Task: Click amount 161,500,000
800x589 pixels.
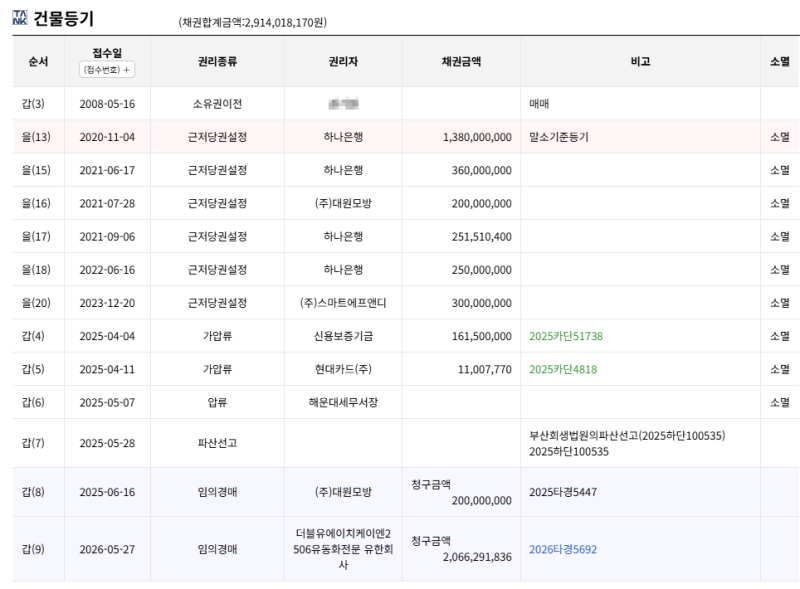Action: 482,336
